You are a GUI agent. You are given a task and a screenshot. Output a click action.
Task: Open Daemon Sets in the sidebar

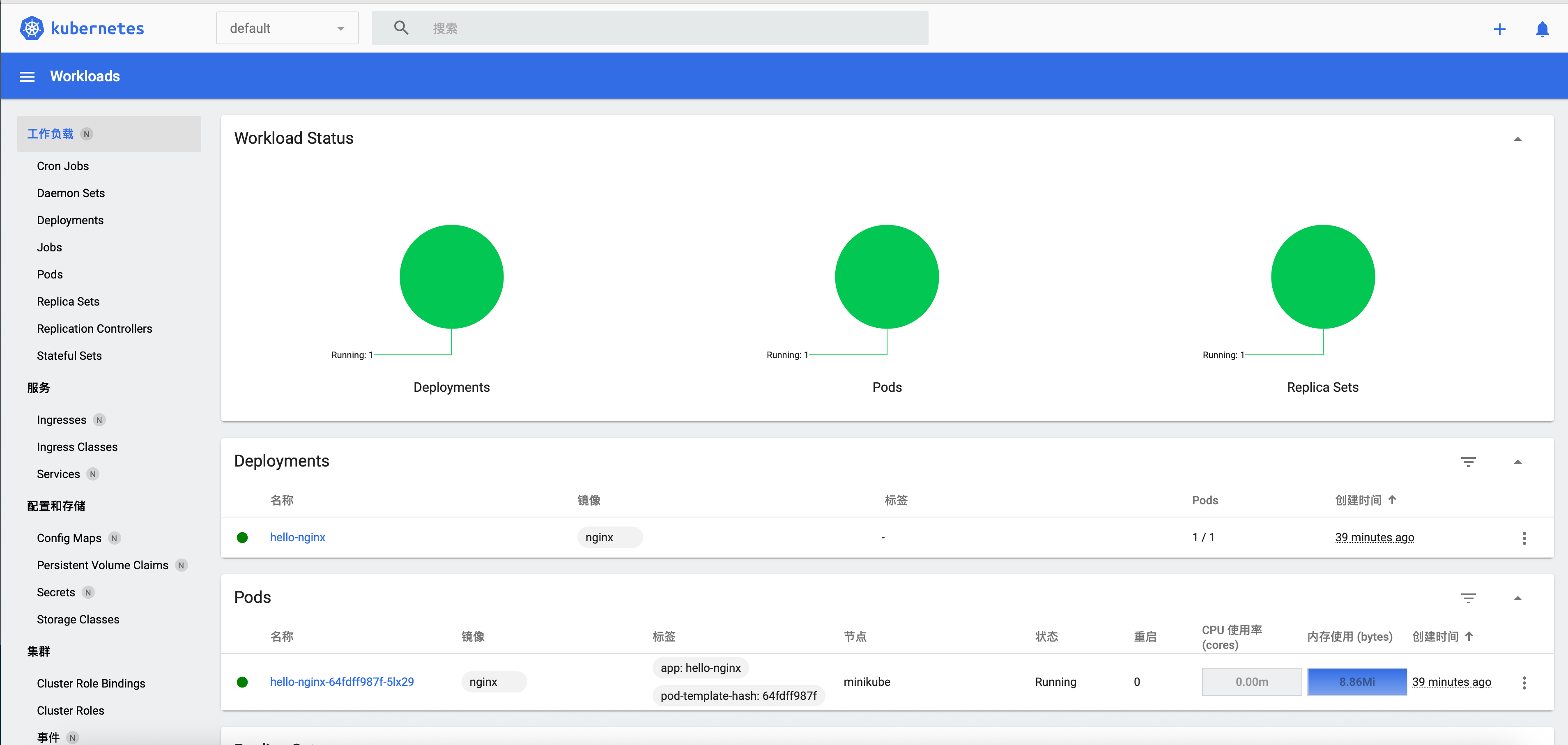click(71, 193)
